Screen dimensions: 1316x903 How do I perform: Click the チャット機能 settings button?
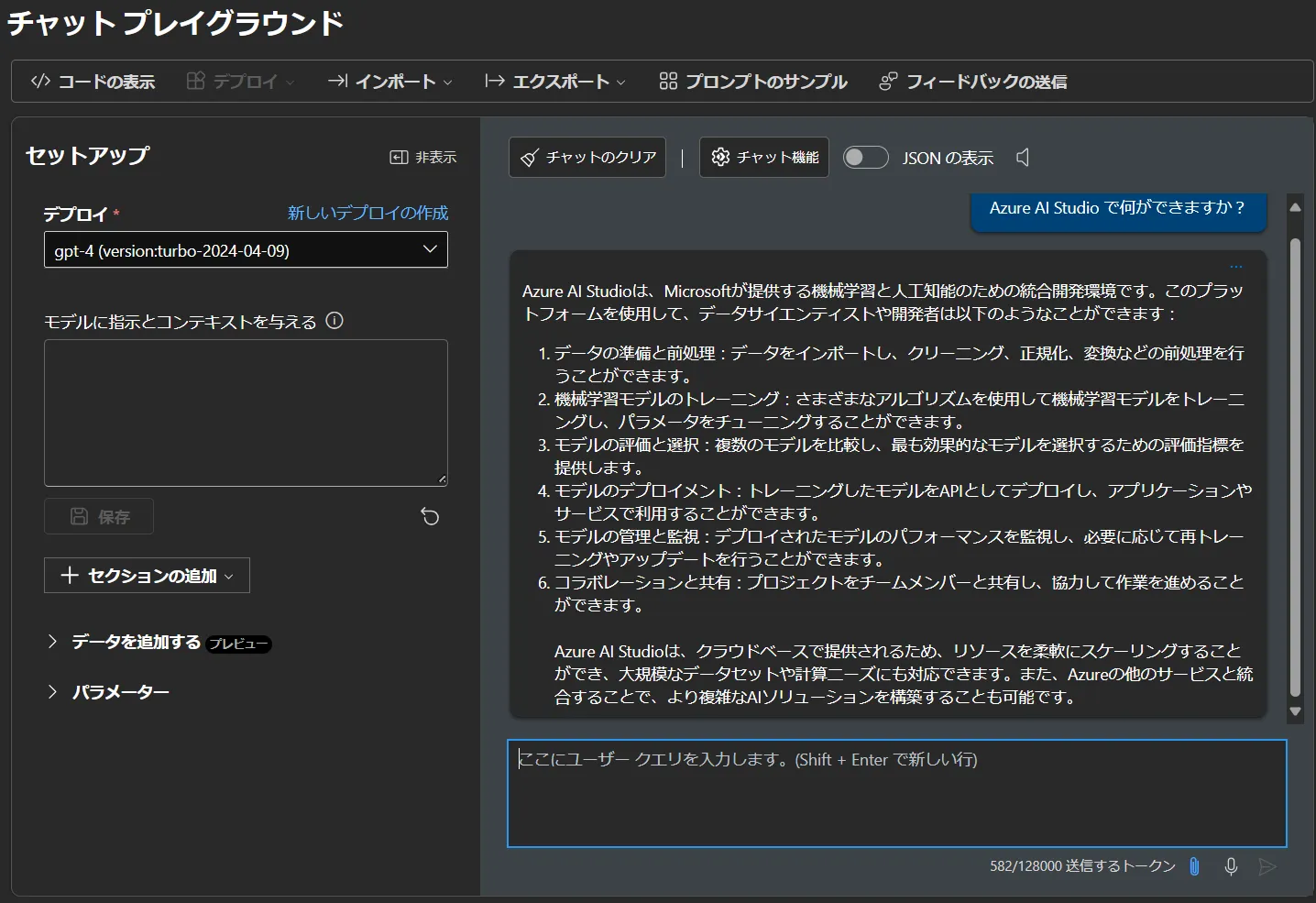click(764, 158)
